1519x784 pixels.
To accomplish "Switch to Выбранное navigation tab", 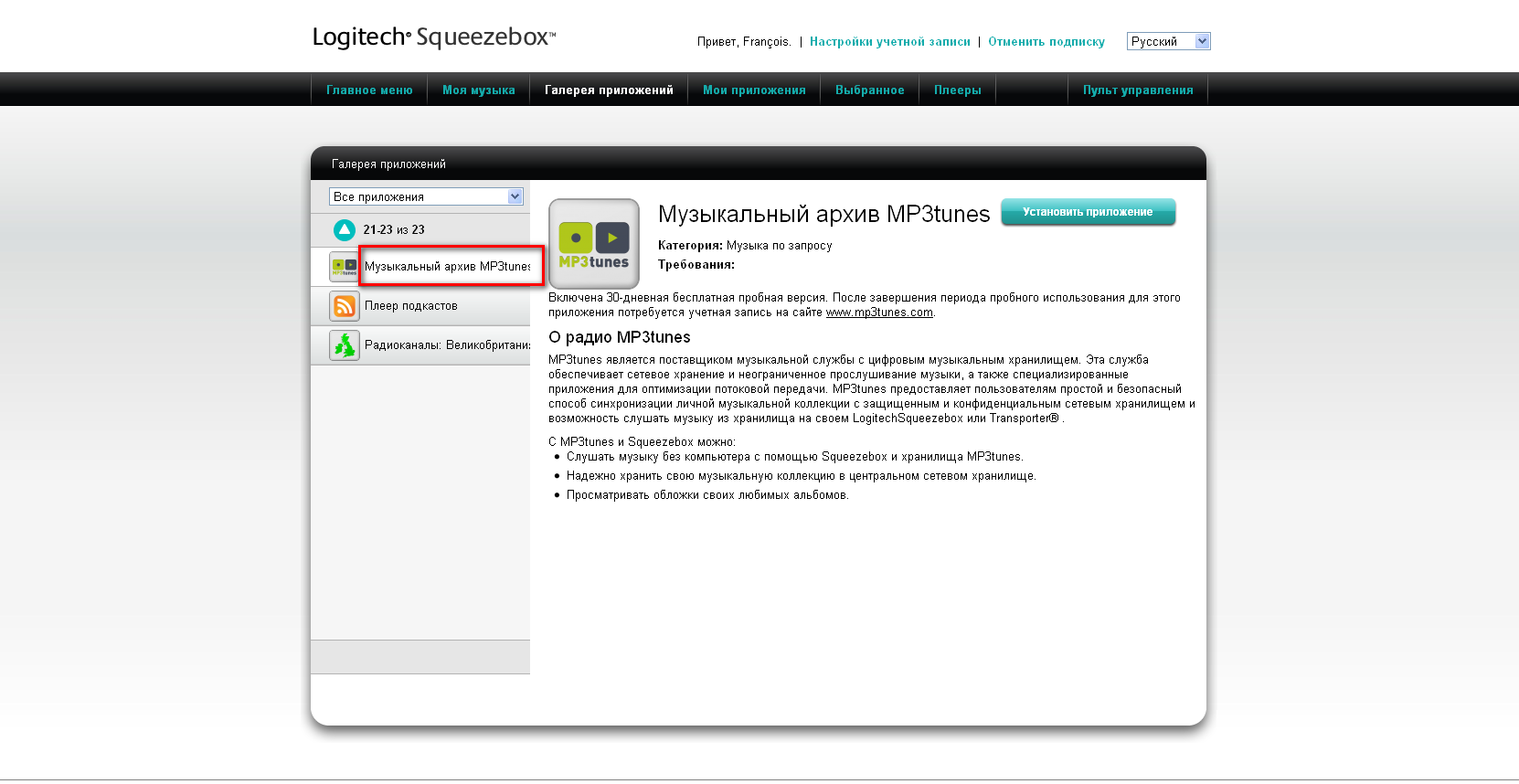I will click(x=869, y=90).
